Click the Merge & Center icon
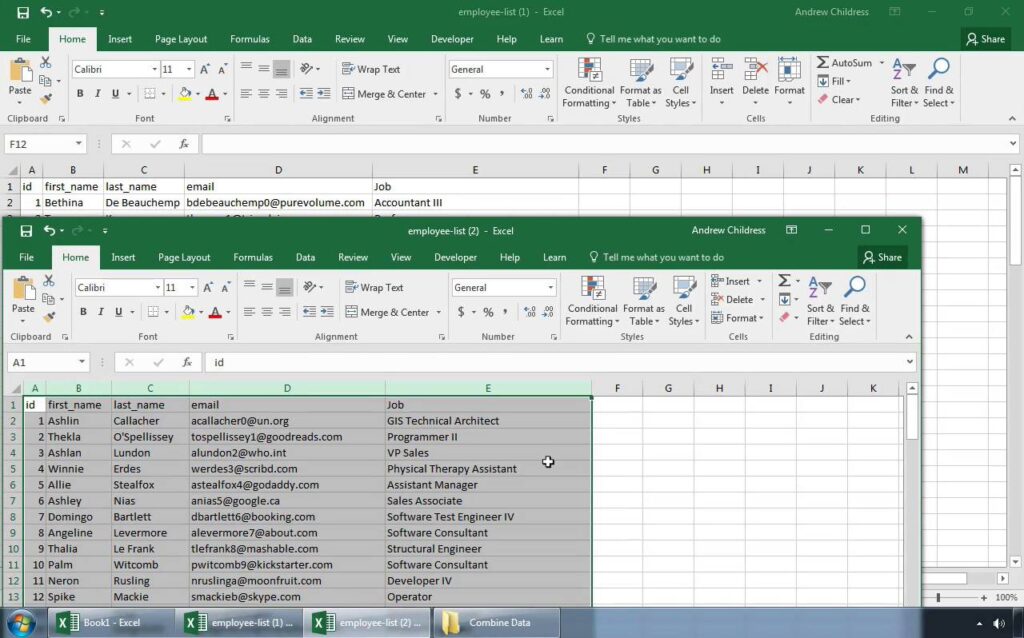The image size is (1024, 638). click(387, 311)
